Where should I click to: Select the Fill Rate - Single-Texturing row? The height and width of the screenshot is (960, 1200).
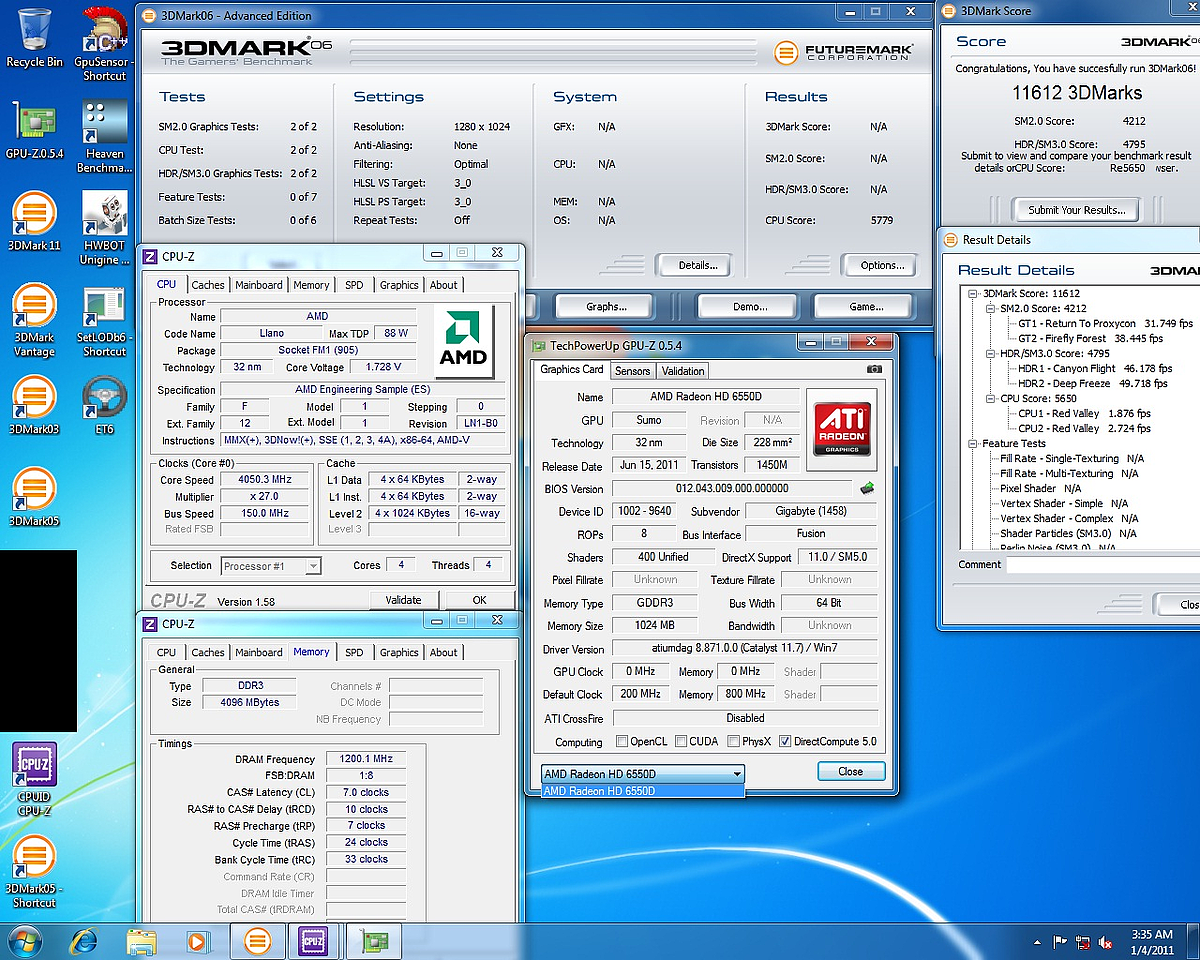coord(1072,459)
